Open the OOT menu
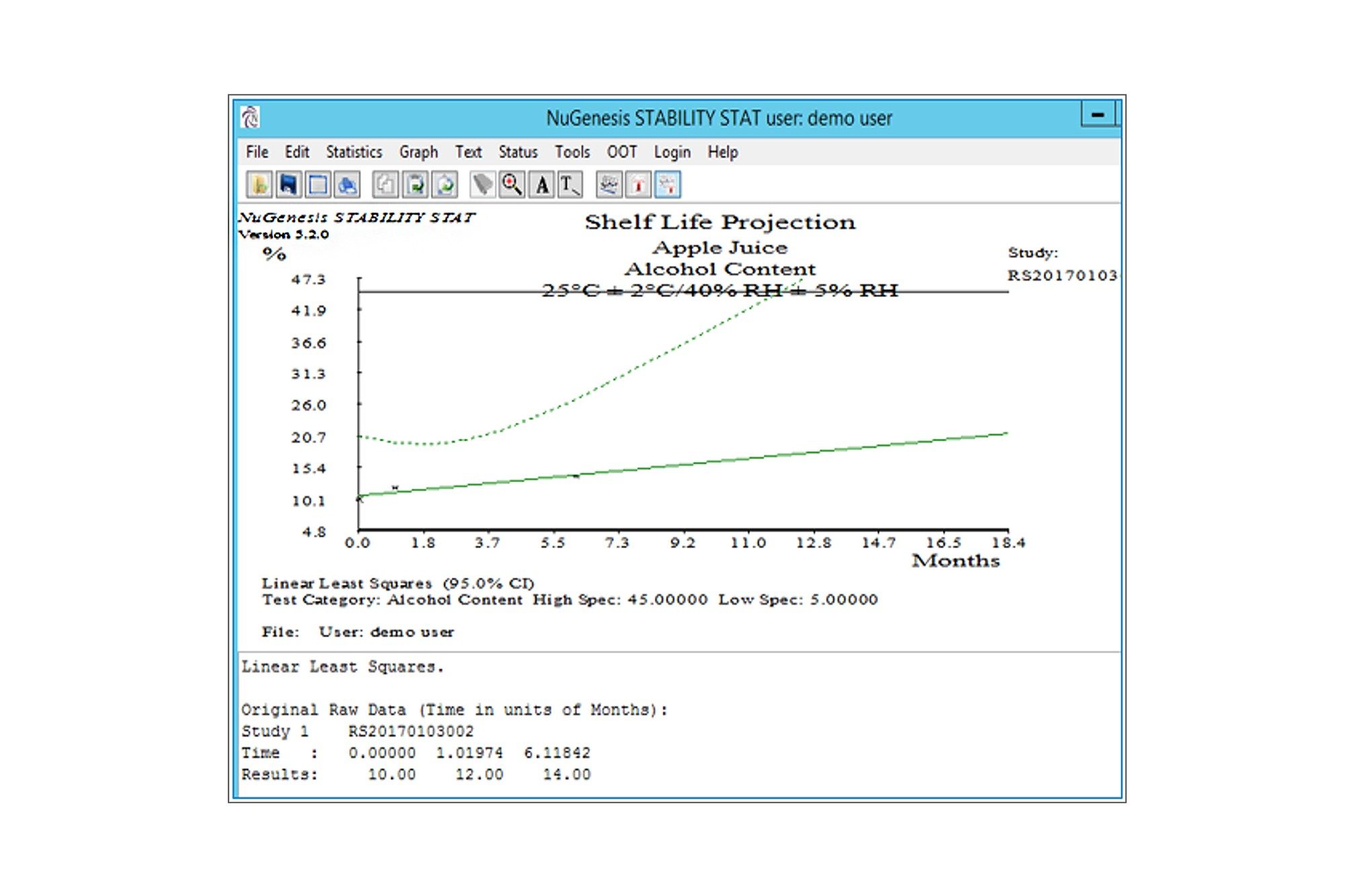Viewport: 1345px width, 896px height. pyautogui.click(x=621, y=152)
